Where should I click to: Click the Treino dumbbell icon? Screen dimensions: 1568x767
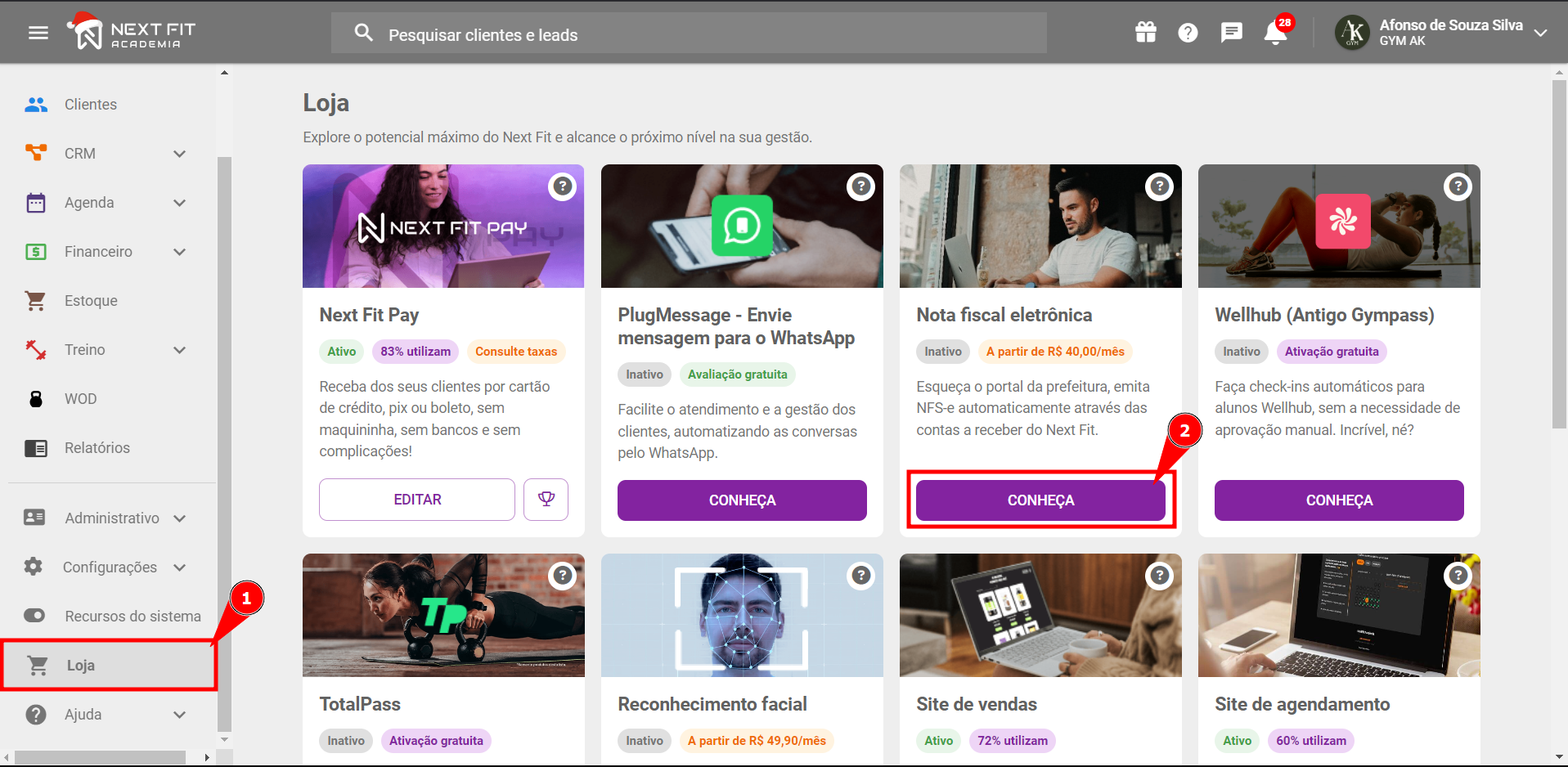(x=36, y=350)
